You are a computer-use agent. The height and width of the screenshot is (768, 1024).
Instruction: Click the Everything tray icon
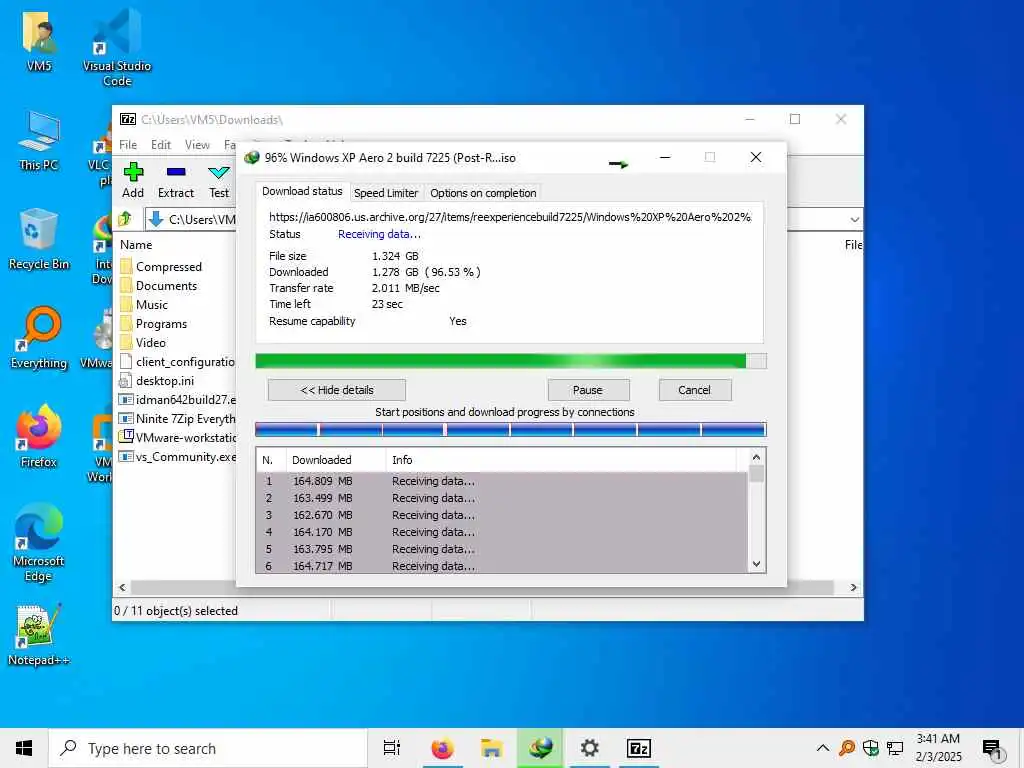pyautogui.click(x=847, y=748)
